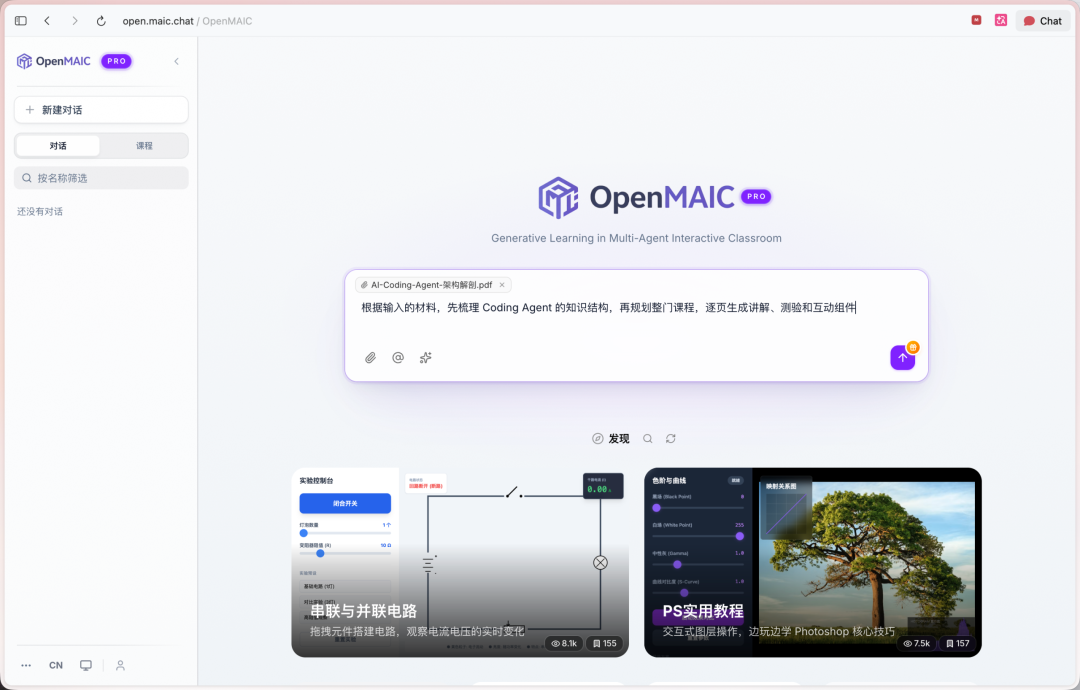
Task: Switch to the 对话 tab
Action: coord(58,146)
